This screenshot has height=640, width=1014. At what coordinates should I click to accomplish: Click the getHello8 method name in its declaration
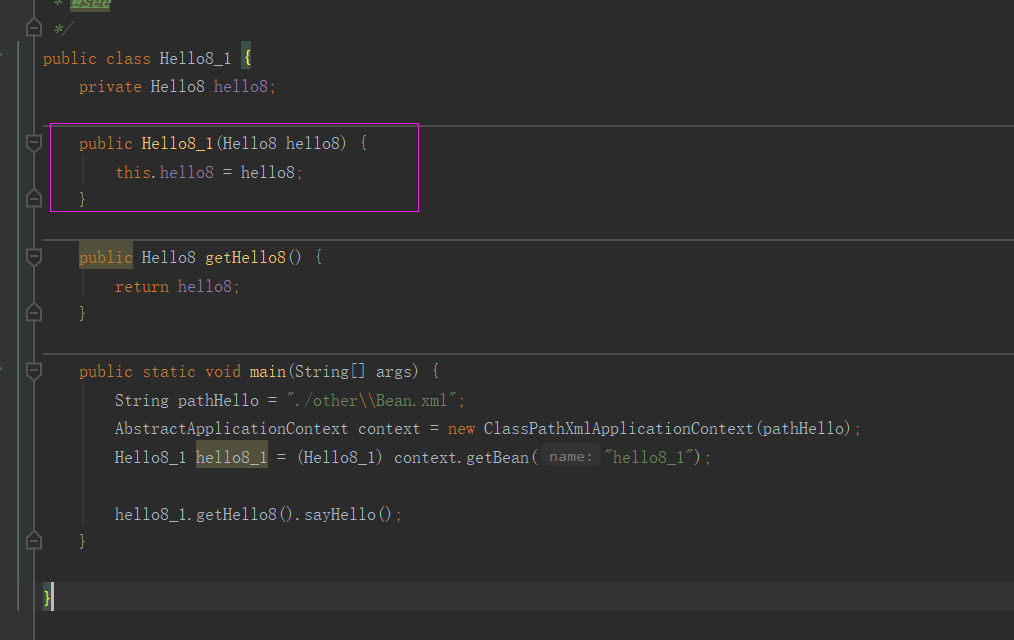(x=245, y=257)
